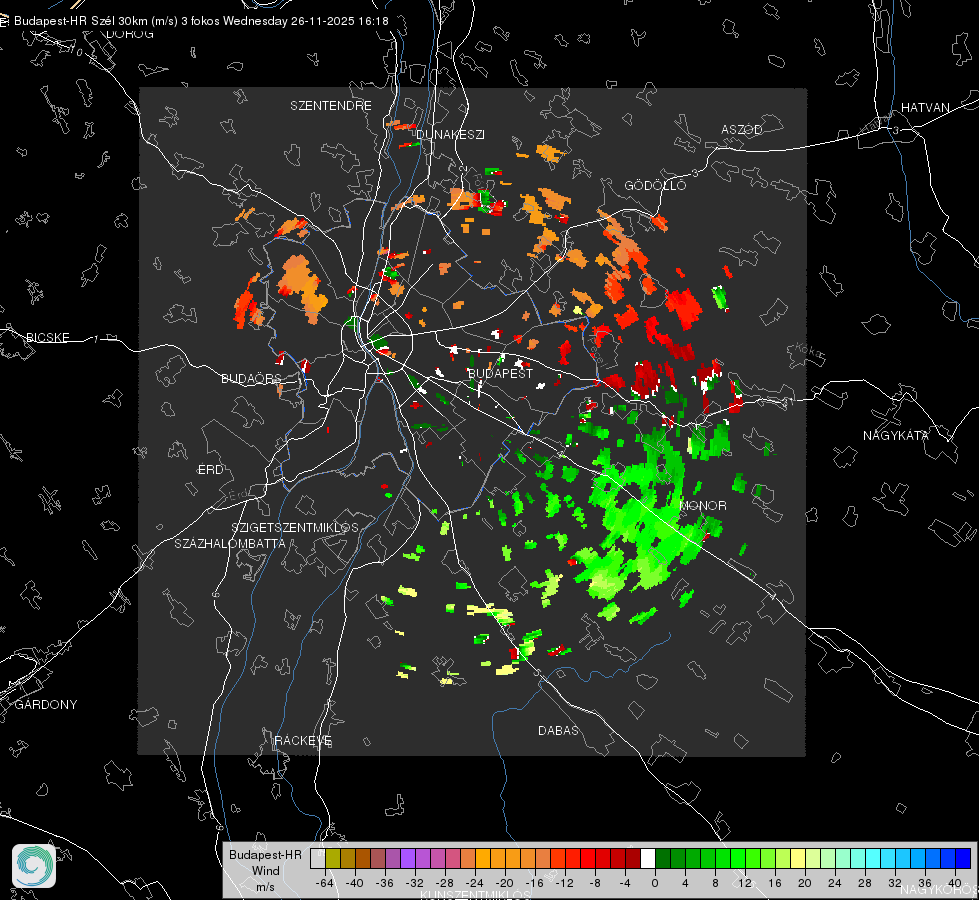The height and width of the screenshot is (900, 979).
Task: Select the NAGYKÁTA label
Action: [x=895, y=435]
